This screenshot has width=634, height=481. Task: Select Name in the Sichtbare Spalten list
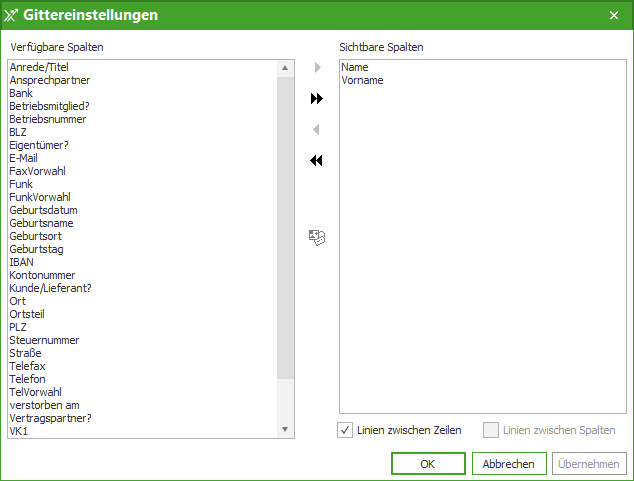[355, 67]
